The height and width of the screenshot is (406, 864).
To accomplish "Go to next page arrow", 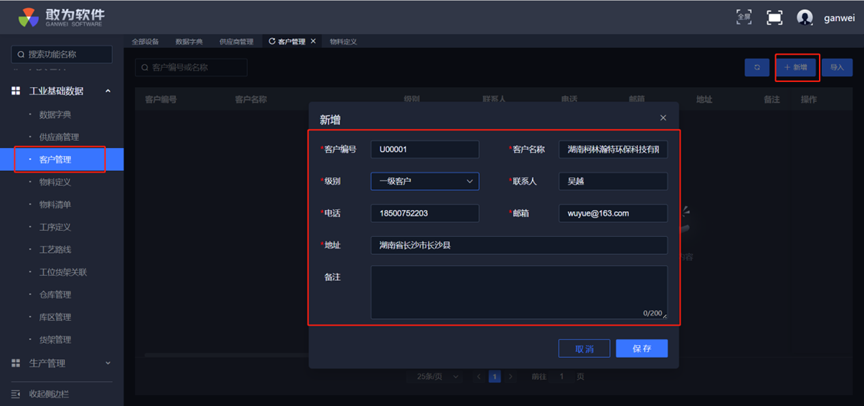I will pyautogui.click(x=511, y=377).
